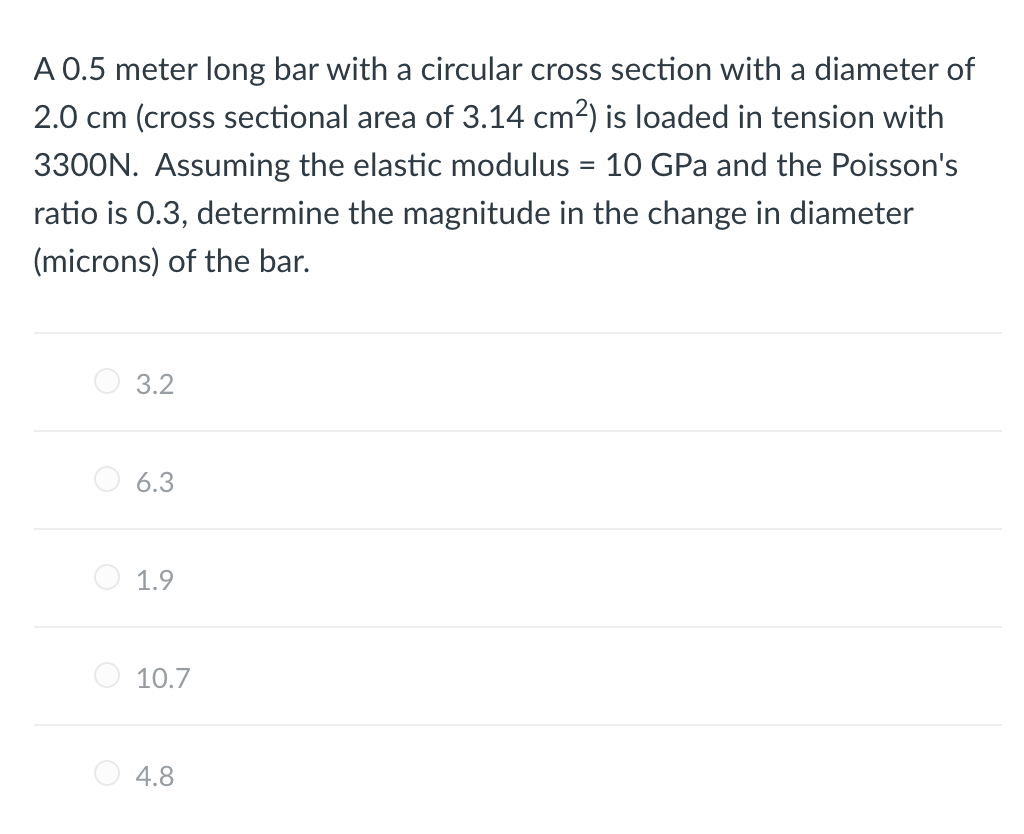Viewport: 1024px width, 834px height.
Task: Click the answer label text 1.9
Action: [x=154, y=580]
